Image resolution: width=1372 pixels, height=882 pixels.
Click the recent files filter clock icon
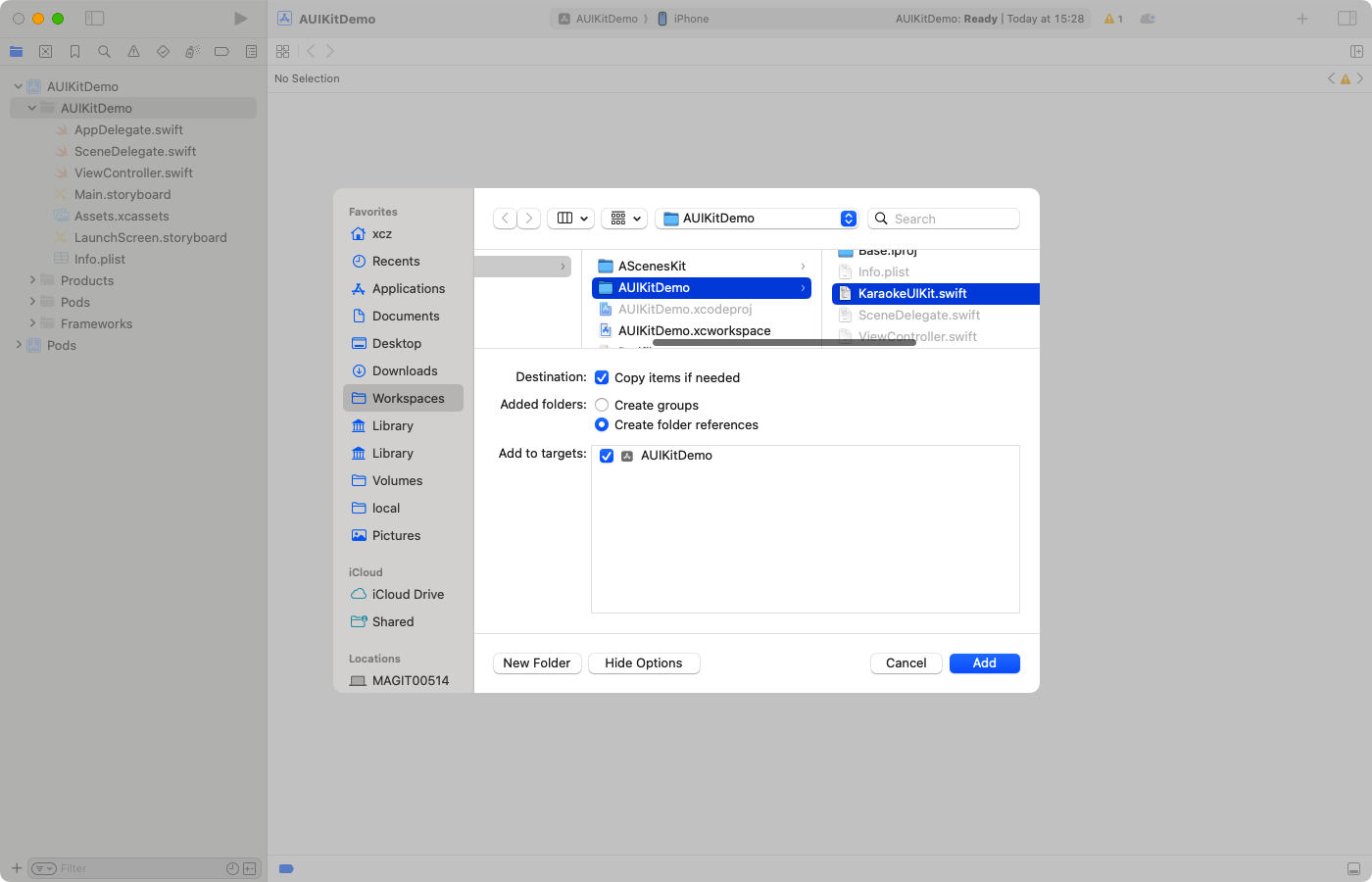coord(232,868)
